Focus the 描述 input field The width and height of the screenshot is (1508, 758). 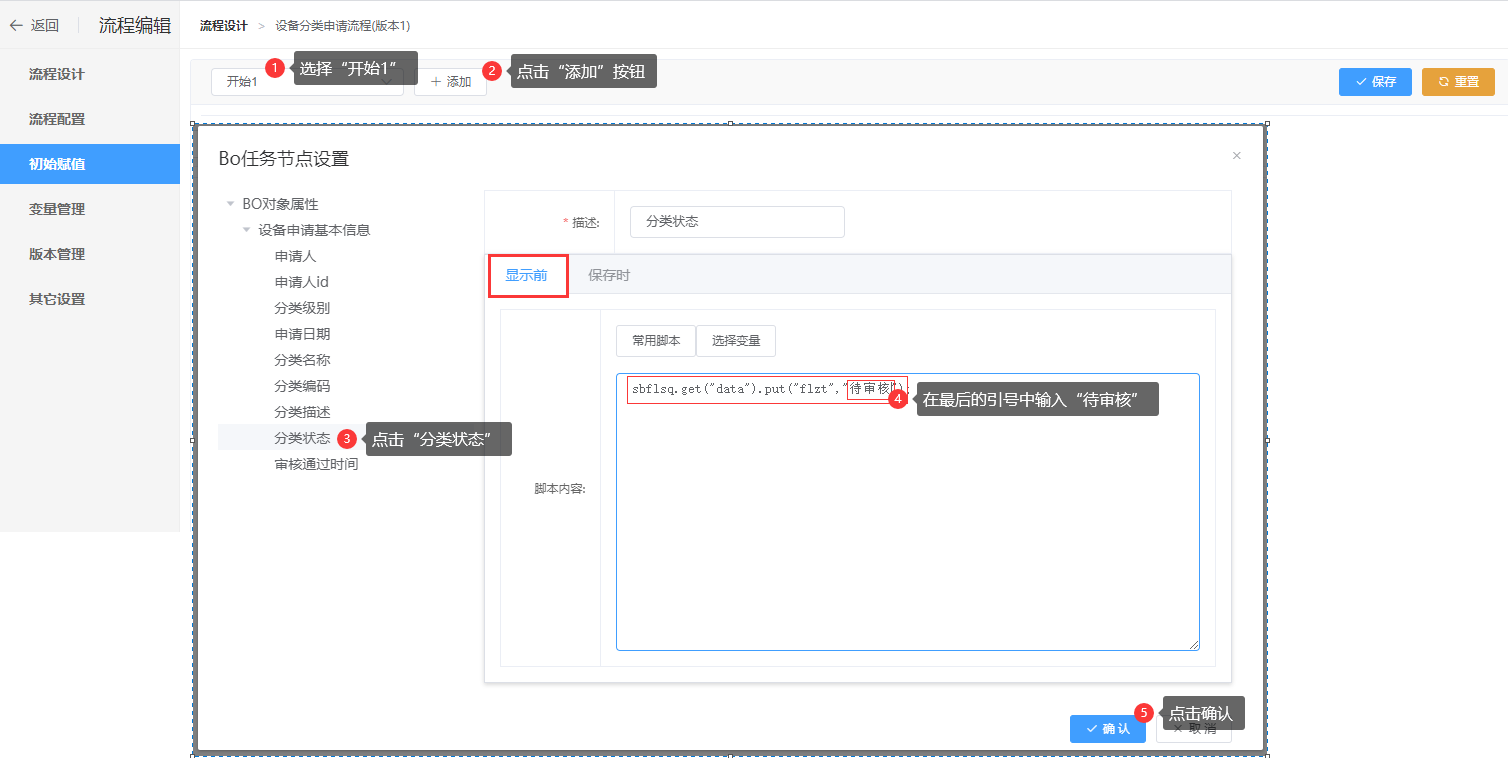[737, 222]
